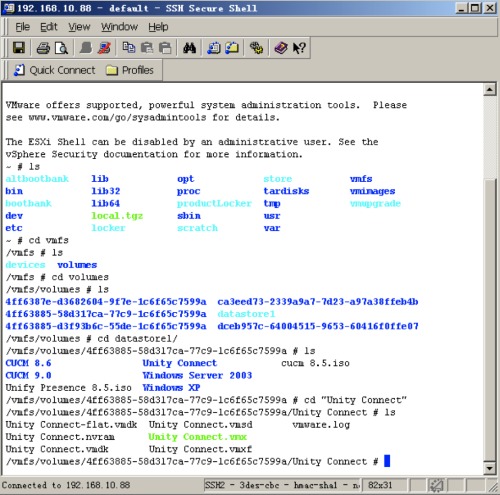Click the '82x31' terminal size status
Image resolution: width=500 pixels, height=495 pixels.
point(380,485)
